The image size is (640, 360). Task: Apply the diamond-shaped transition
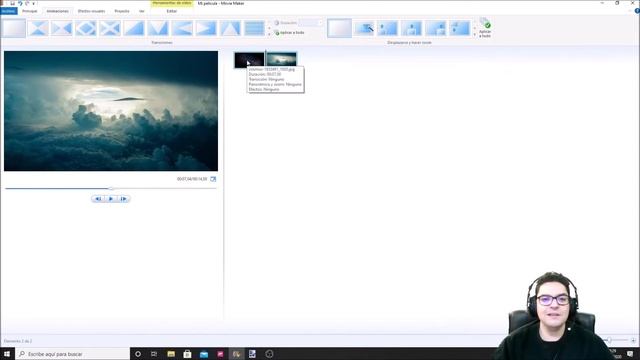(x=86, y=28)
